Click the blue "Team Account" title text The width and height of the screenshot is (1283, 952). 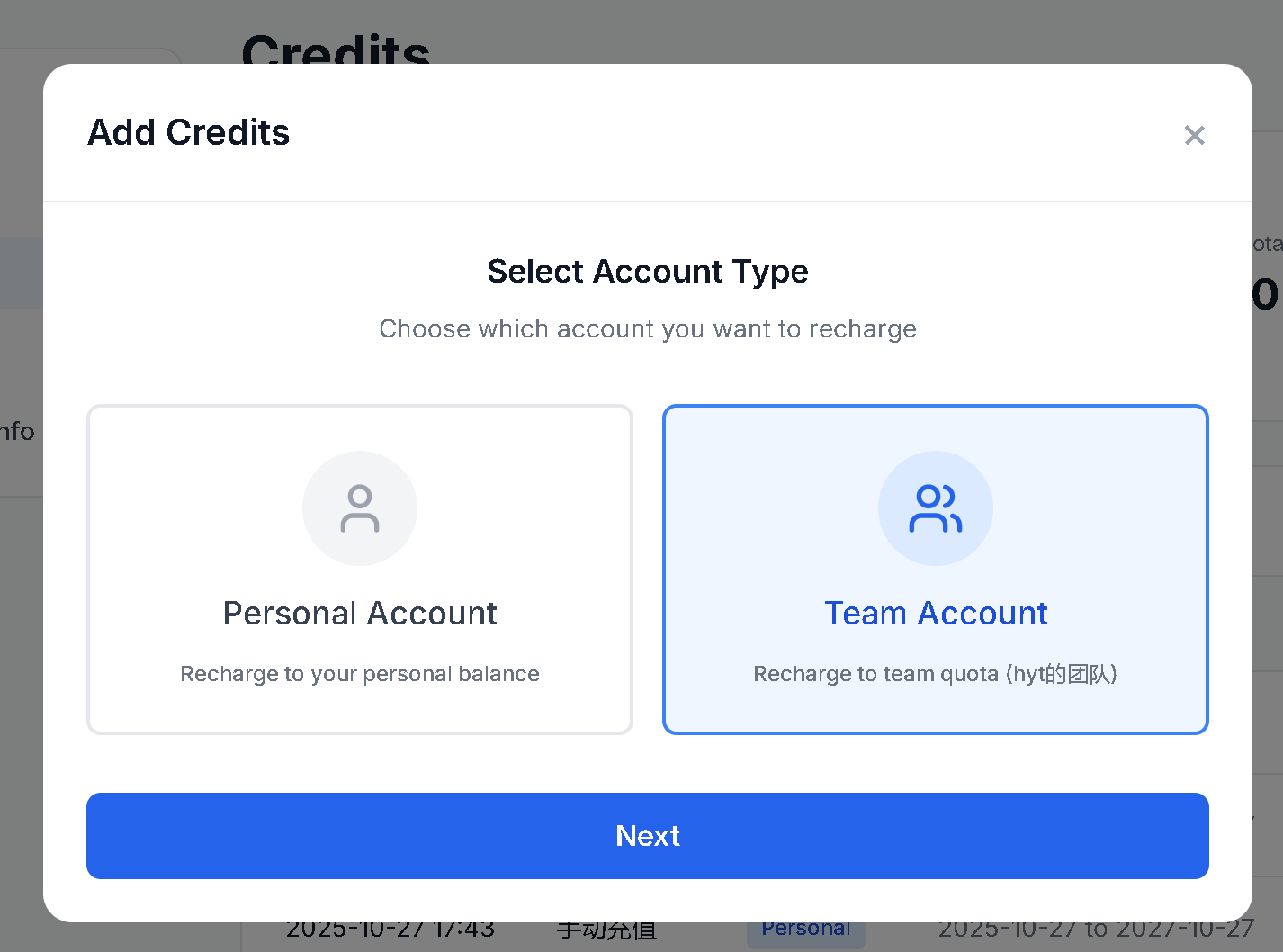click(936, 613)
